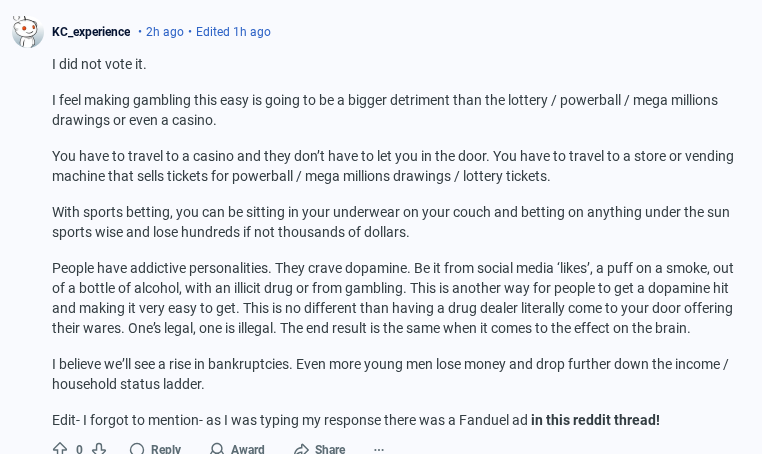Upvote the KC_experience comment
The image size is (762, 454).
(x=60, y=449)
